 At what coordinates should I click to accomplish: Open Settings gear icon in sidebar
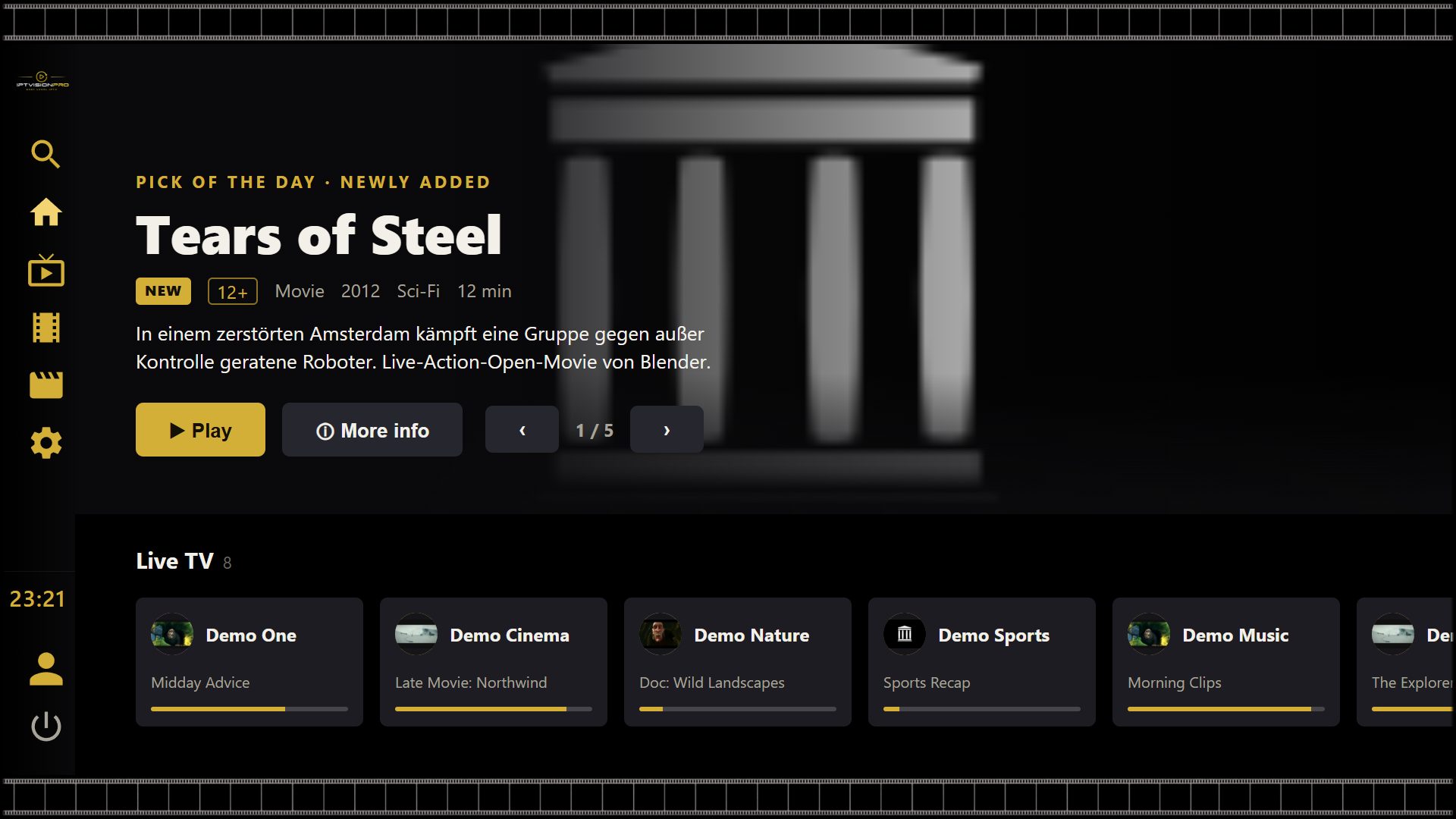45,443
